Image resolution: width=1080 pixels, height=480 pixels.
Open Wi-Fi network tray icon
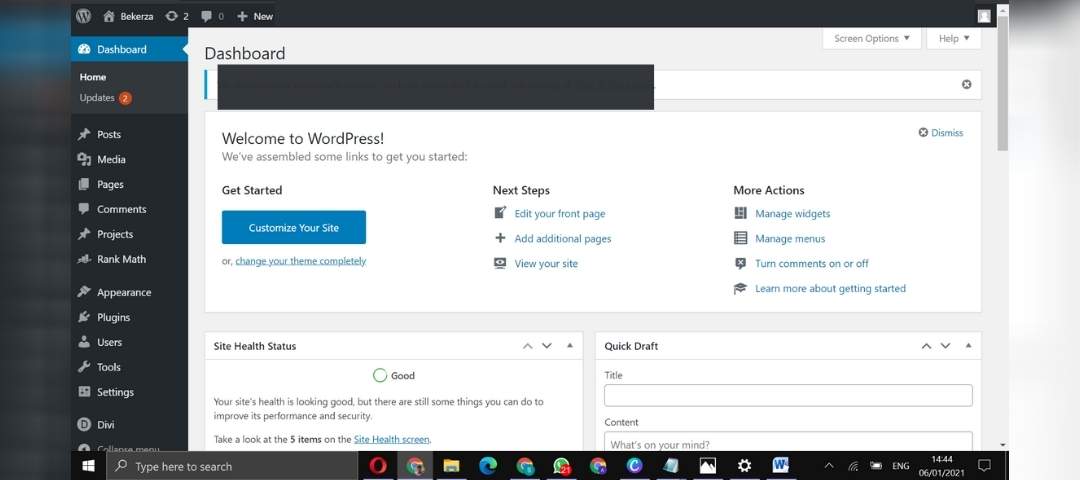[853, 466]
